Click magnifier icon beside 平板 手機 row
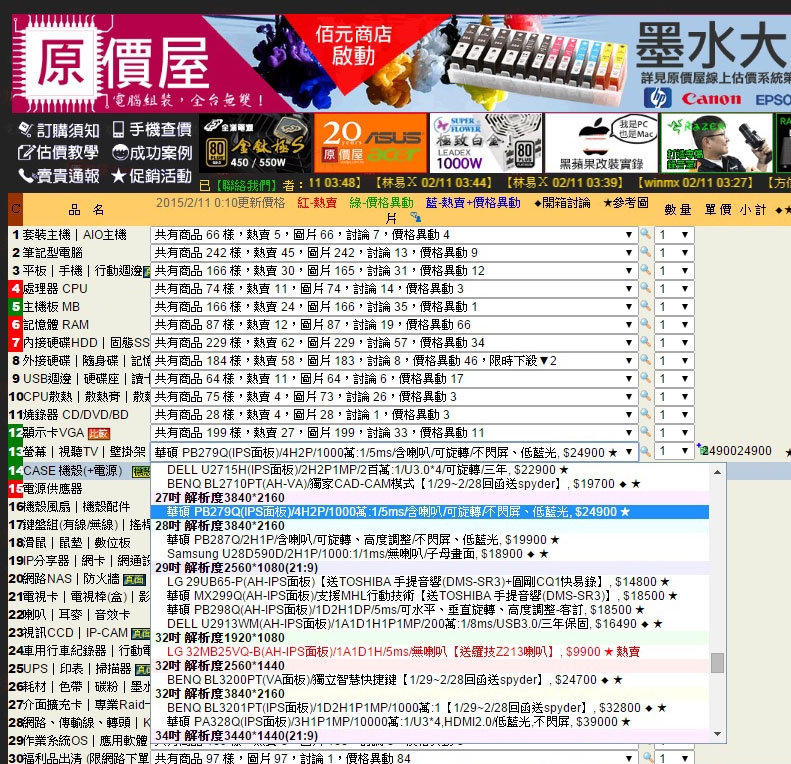This screenshot has height=764, width=791. pos(645,270)
